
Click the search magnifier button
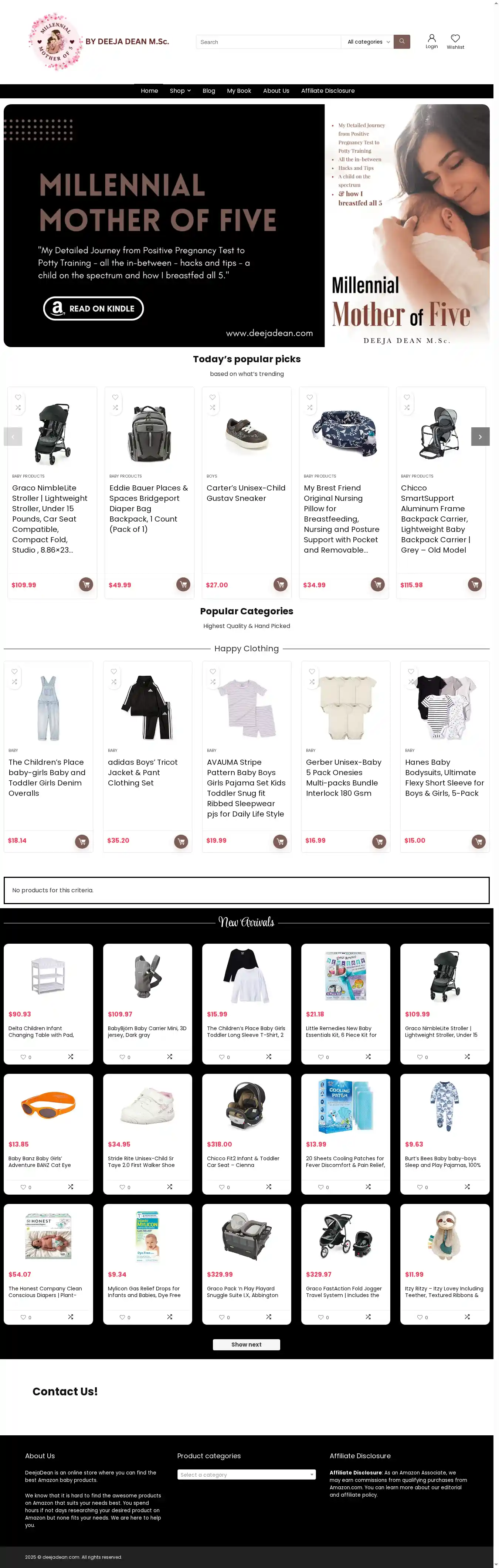point(402,41)
